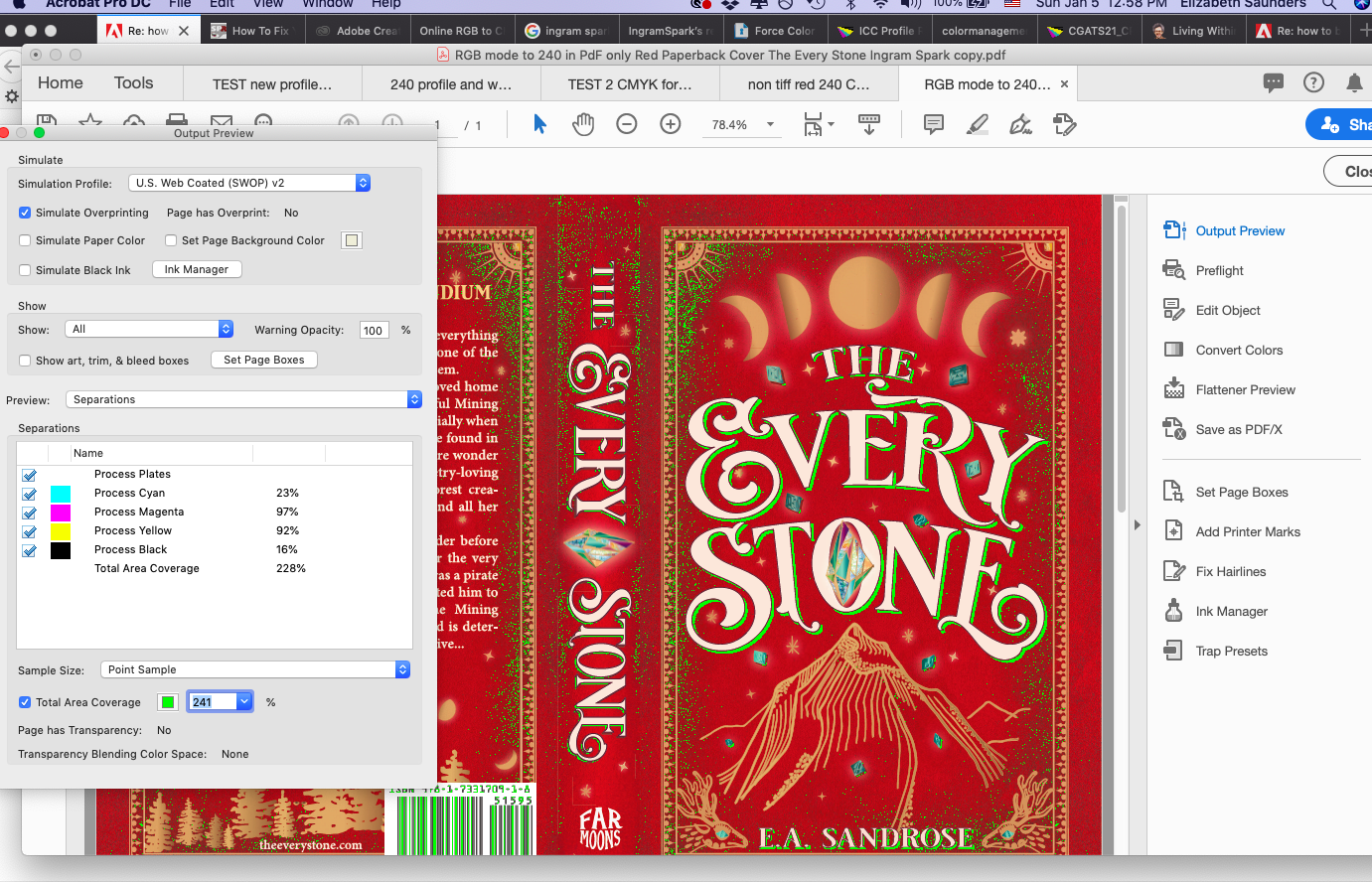Open the TEST new profile document tab
Screen dimensions: 1372x882
[x=272, y=84]
